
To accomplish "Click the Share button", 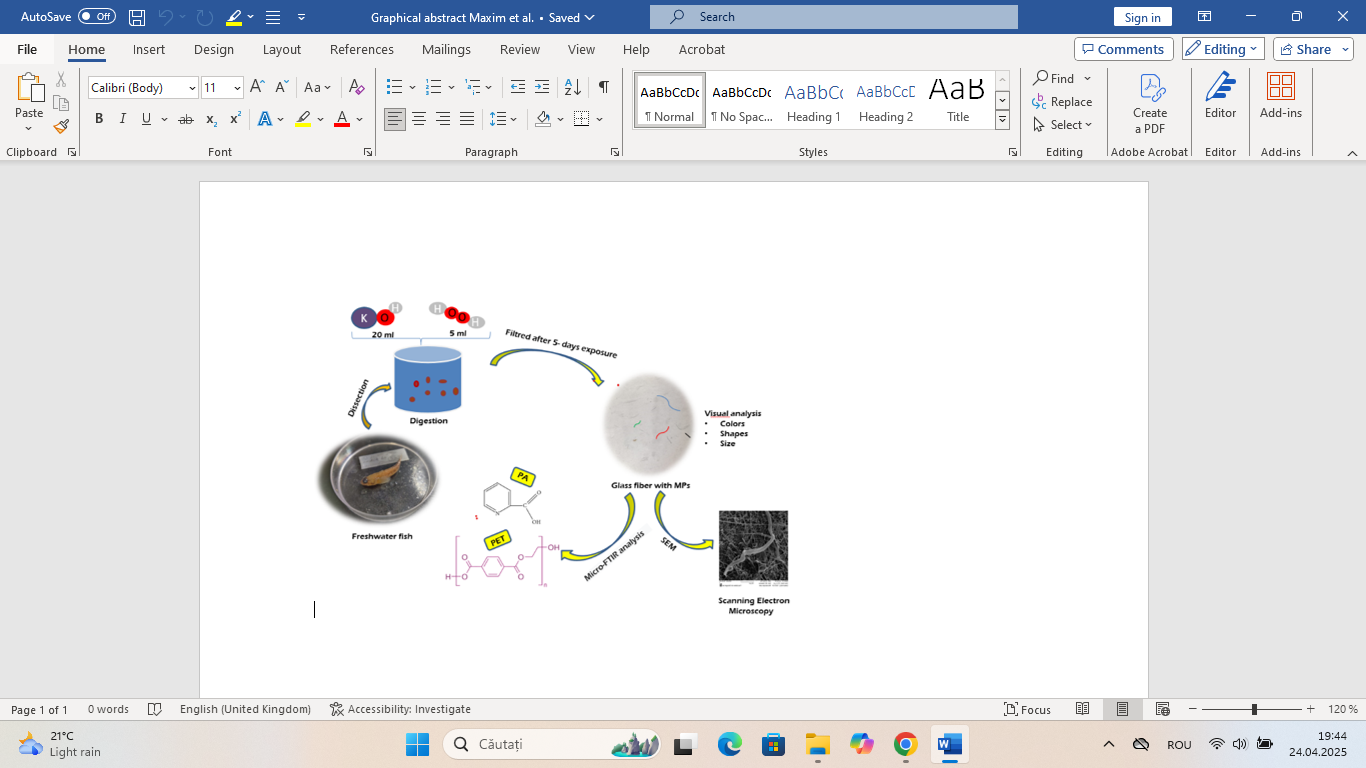I will (1312, 49).
